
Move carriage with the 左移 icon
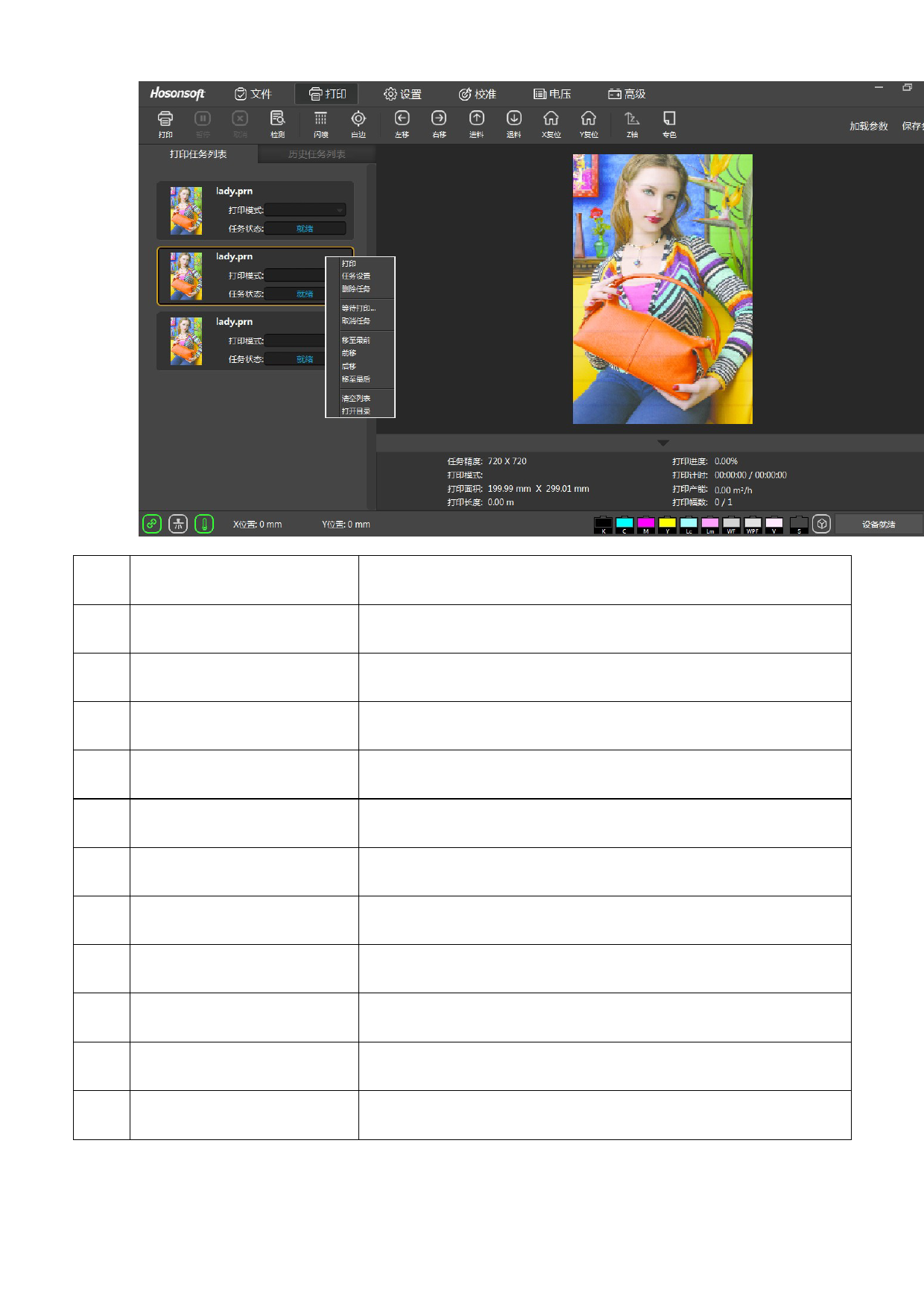tap(402, 123)
